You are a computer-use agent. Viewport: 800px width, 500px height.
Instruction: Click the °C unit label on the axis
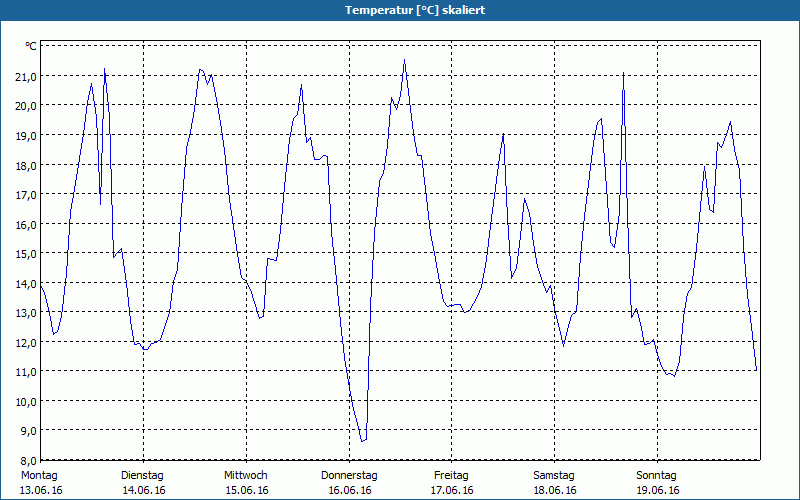31,46
